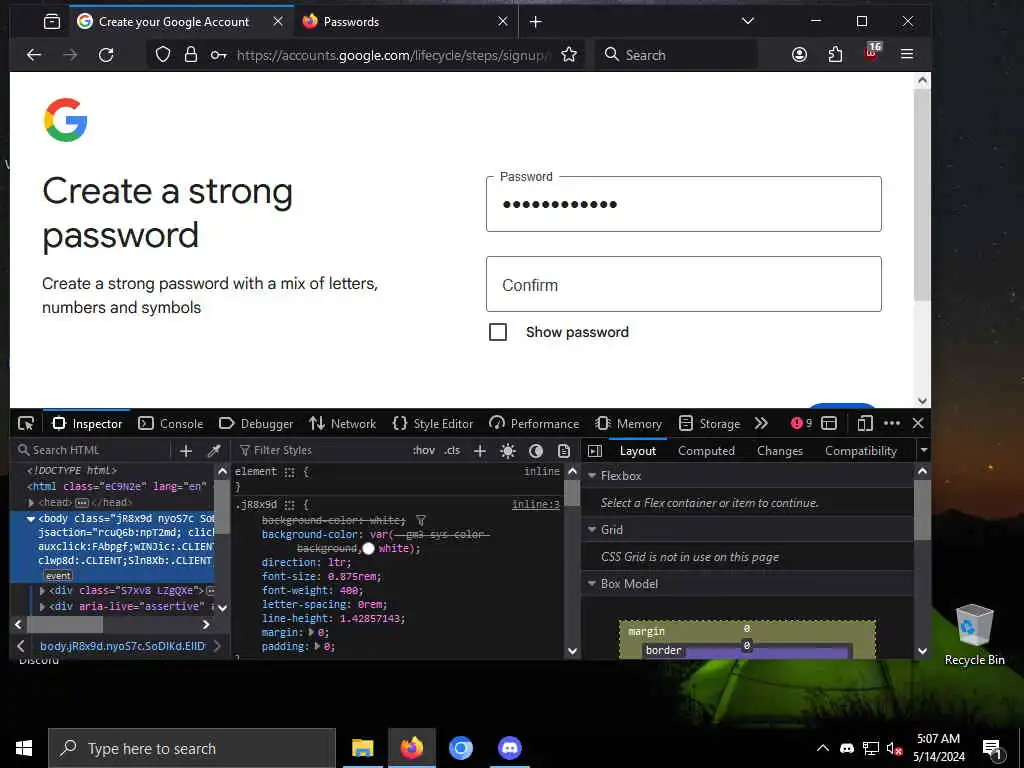The image size is (1024, 768).
Task: Click the site security lock icon
Action: click(191, 55)
